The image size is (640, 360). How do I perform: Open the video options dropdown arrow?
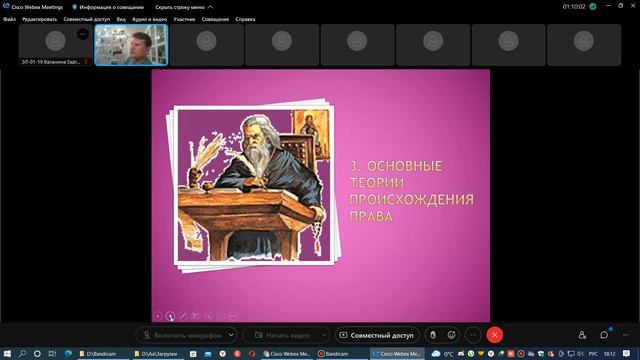(x=324, y=335)
